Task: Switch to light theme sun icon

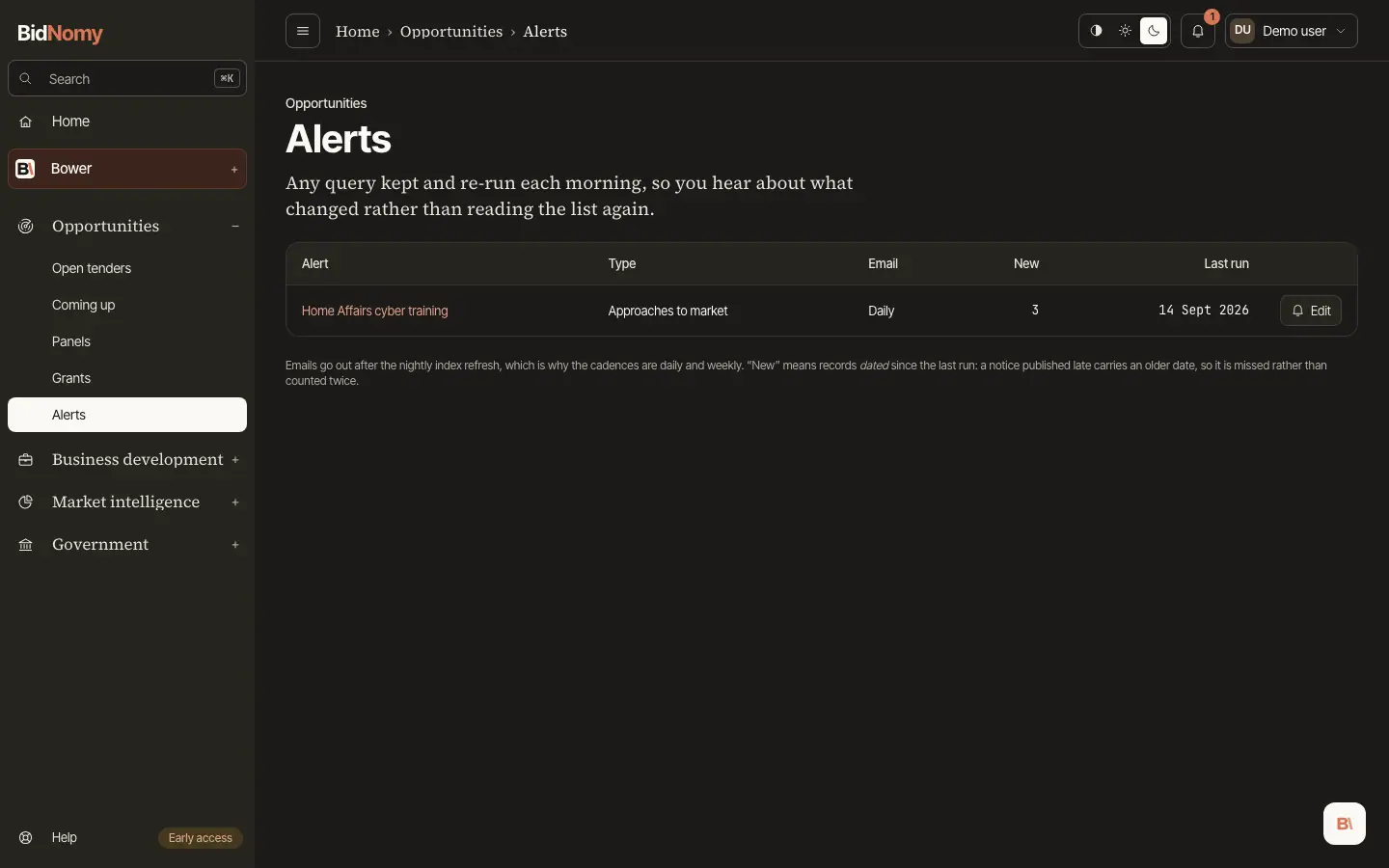Action: 1125,31
